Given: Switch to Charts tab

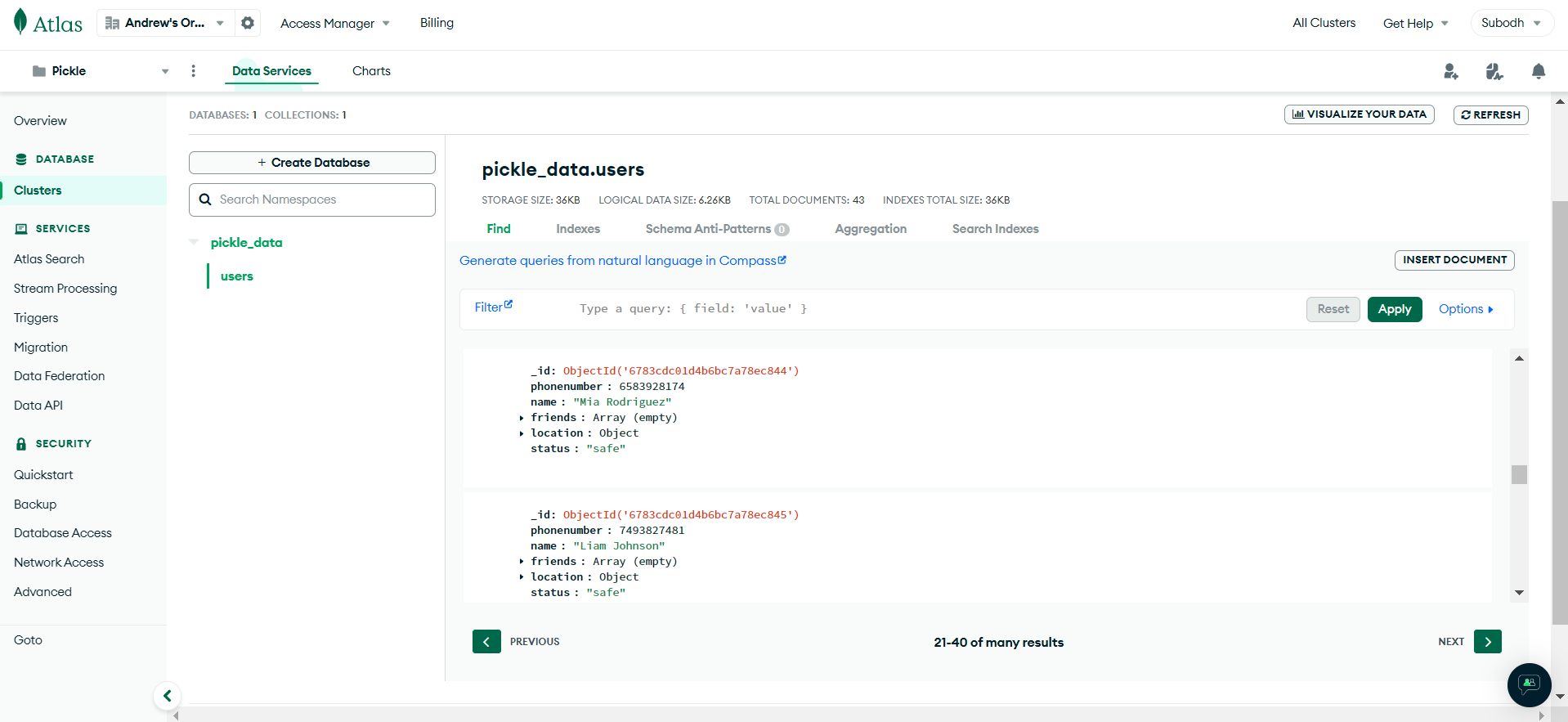Looking at the screenshot, I should coord(371,71).
